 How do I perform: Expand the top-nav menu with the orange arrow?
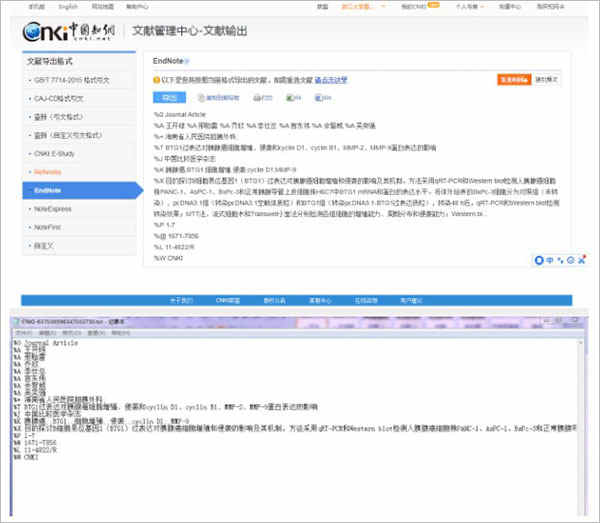click(x=470, y=7)
